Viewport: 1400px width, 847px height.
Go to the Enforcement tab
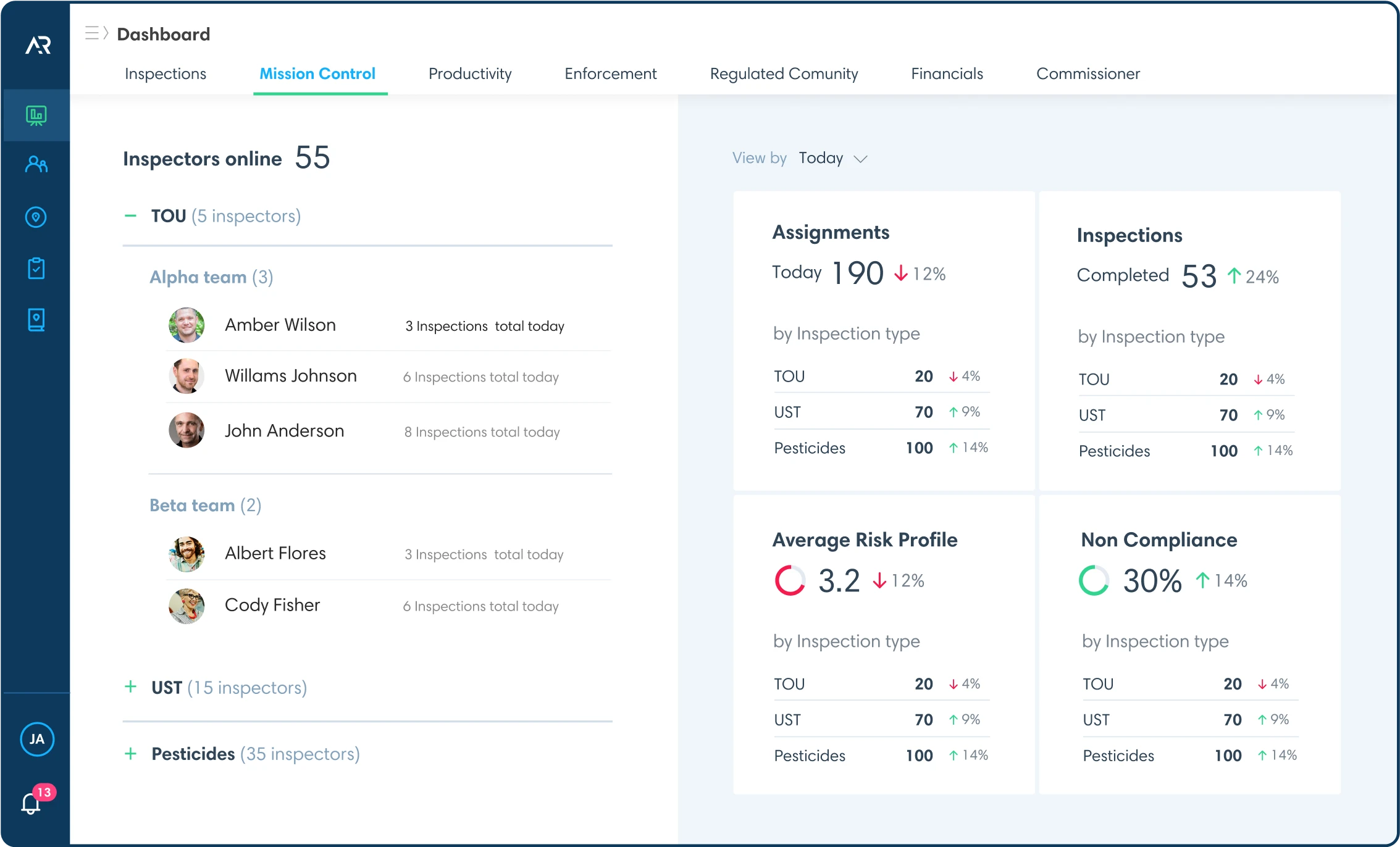(x=610, y=73)
